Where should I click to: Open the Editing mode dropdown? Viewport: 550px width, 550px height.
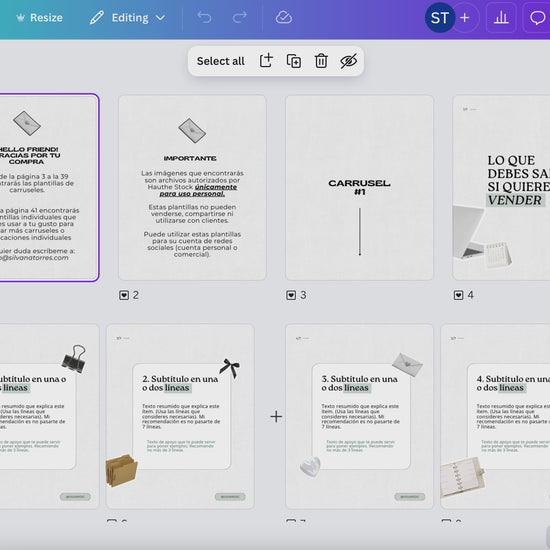pos(128,18)
